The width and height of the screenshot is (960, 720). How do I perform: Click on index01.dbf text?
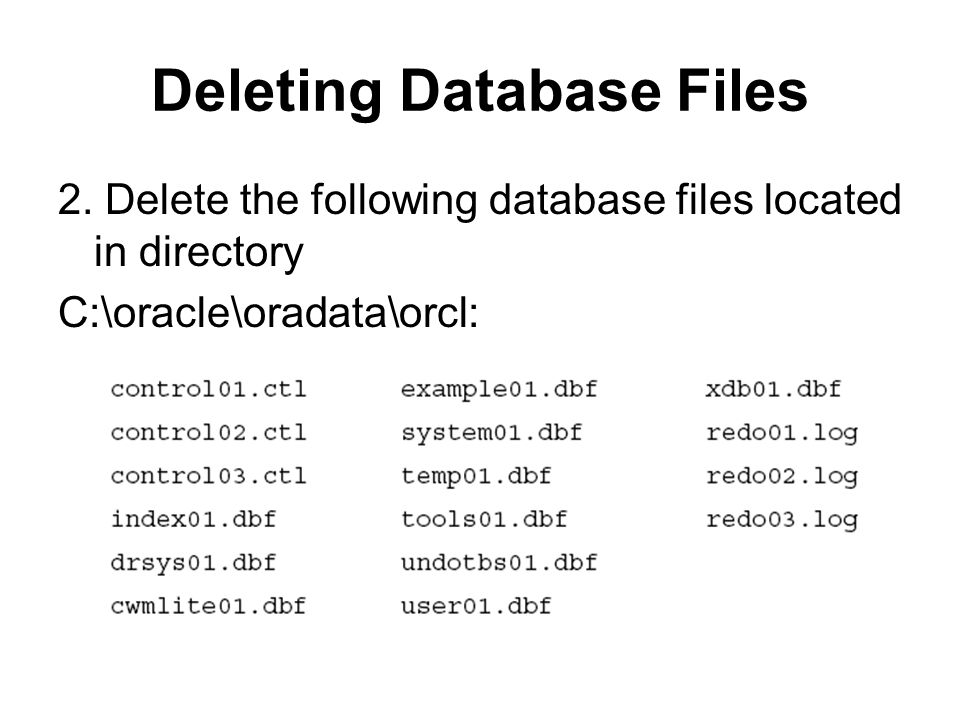[193, 519]
